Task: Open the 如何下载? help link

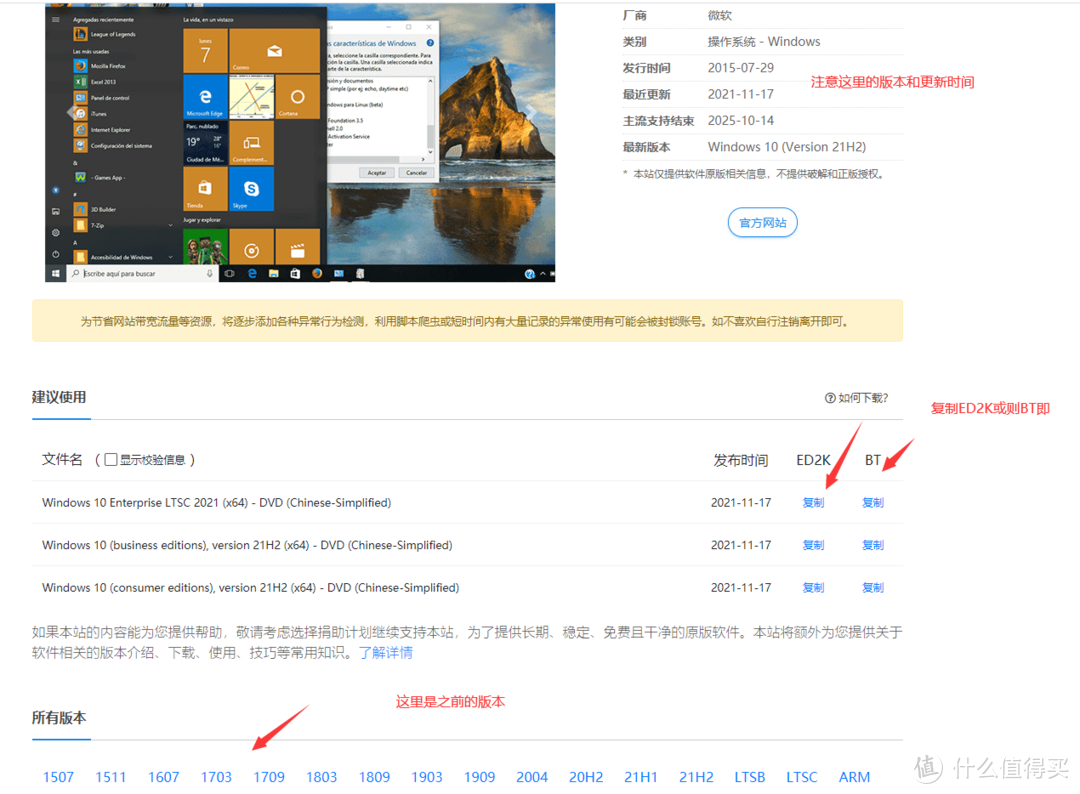Action: [857, 398]
